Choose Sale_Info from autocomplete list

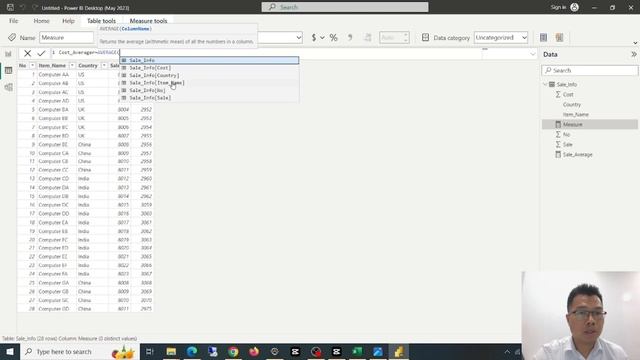tap(209, 60)
